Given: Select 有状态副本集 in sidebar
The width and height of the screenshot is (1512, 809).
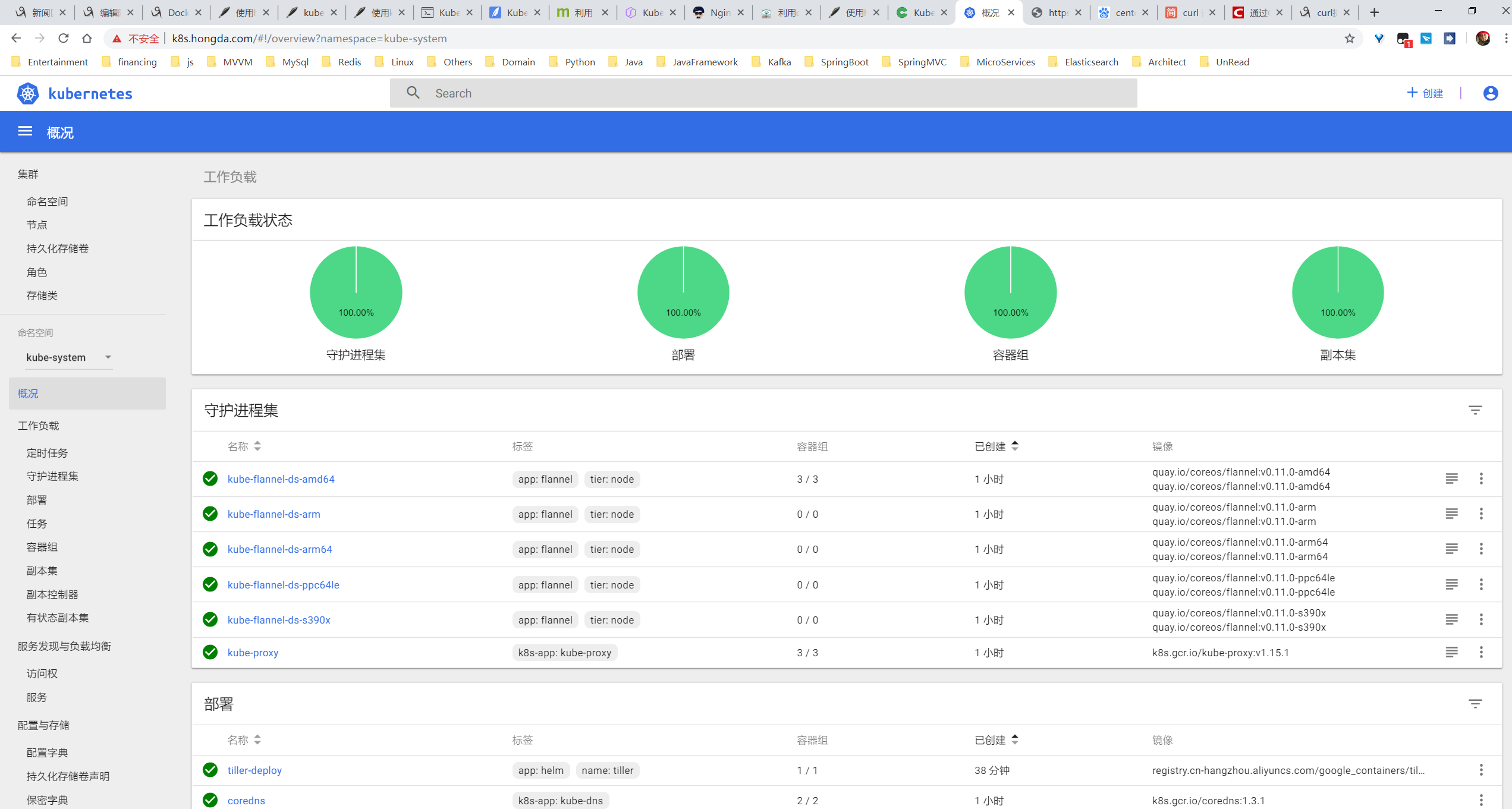Looking at the screenshot, I should (57, 618).
